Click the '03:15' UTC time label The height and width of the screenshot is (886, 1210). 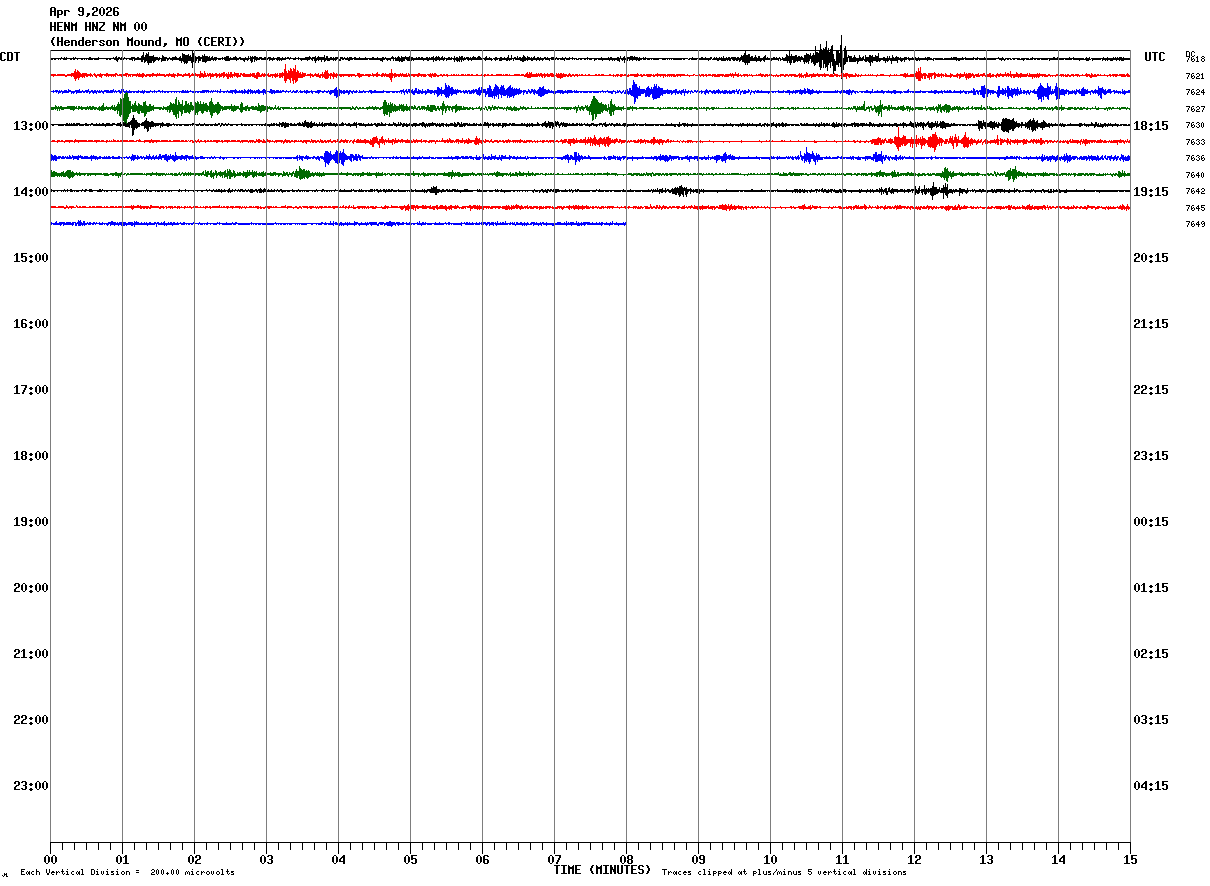click(1151, 720)
